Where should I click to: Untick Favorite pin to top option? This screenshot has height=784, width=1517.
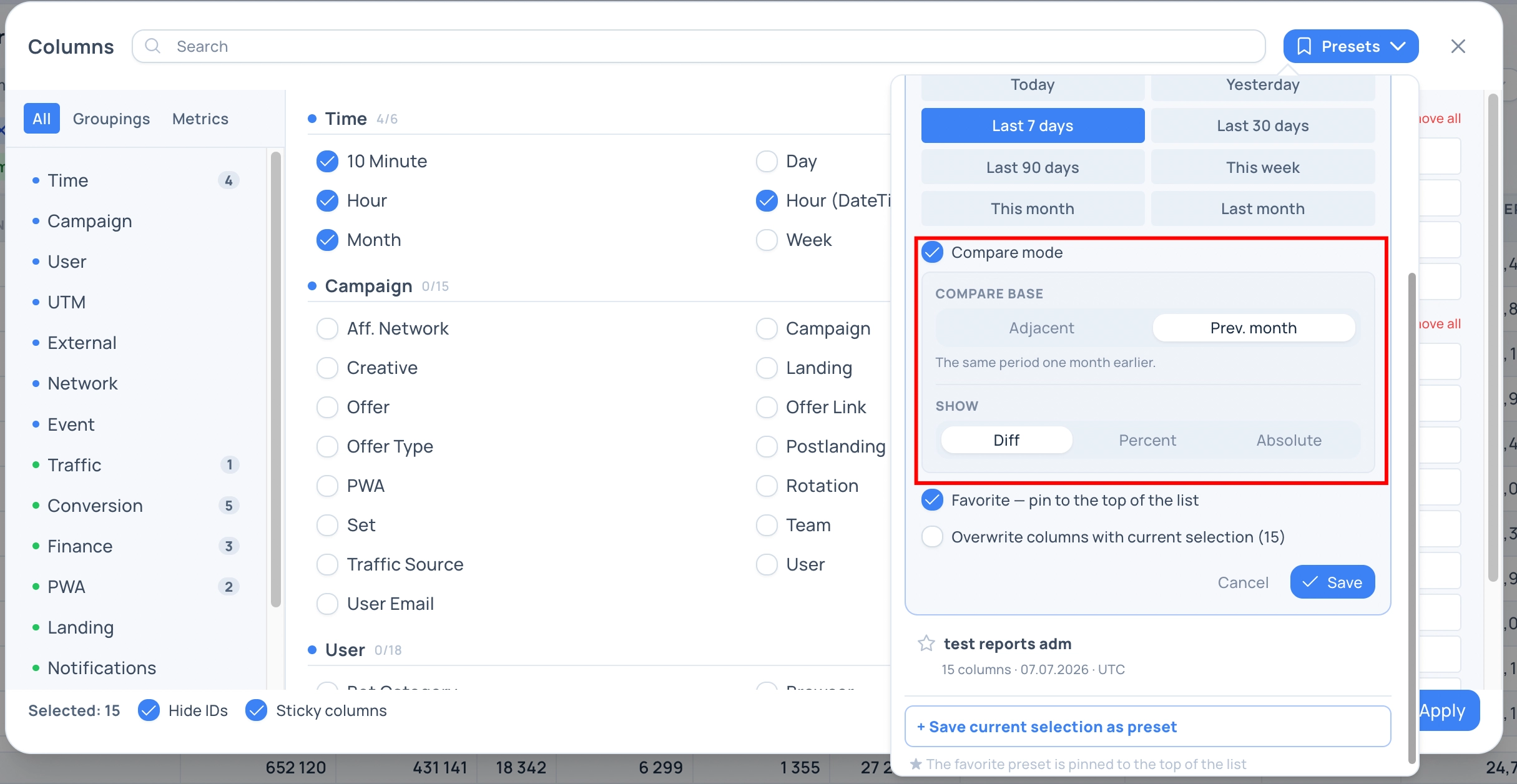coord(933,500)
